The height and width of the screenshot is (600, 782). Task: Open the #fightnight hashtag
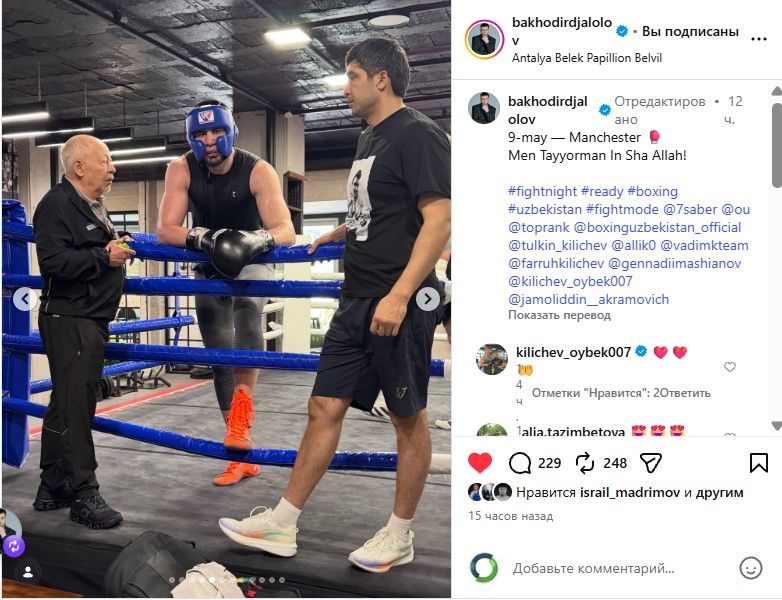tap(543, 192)
